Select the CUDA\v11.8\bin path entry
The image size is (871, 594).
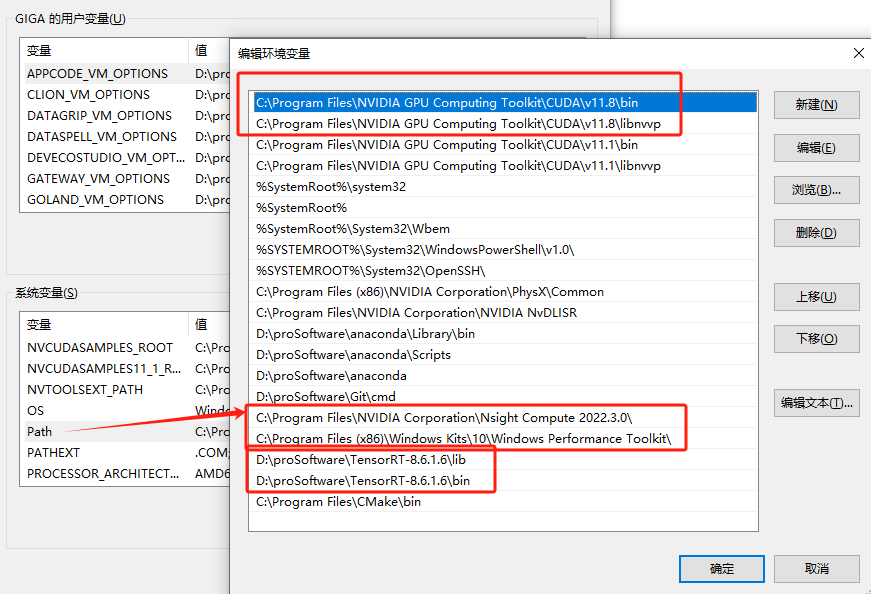pos(503,103)
